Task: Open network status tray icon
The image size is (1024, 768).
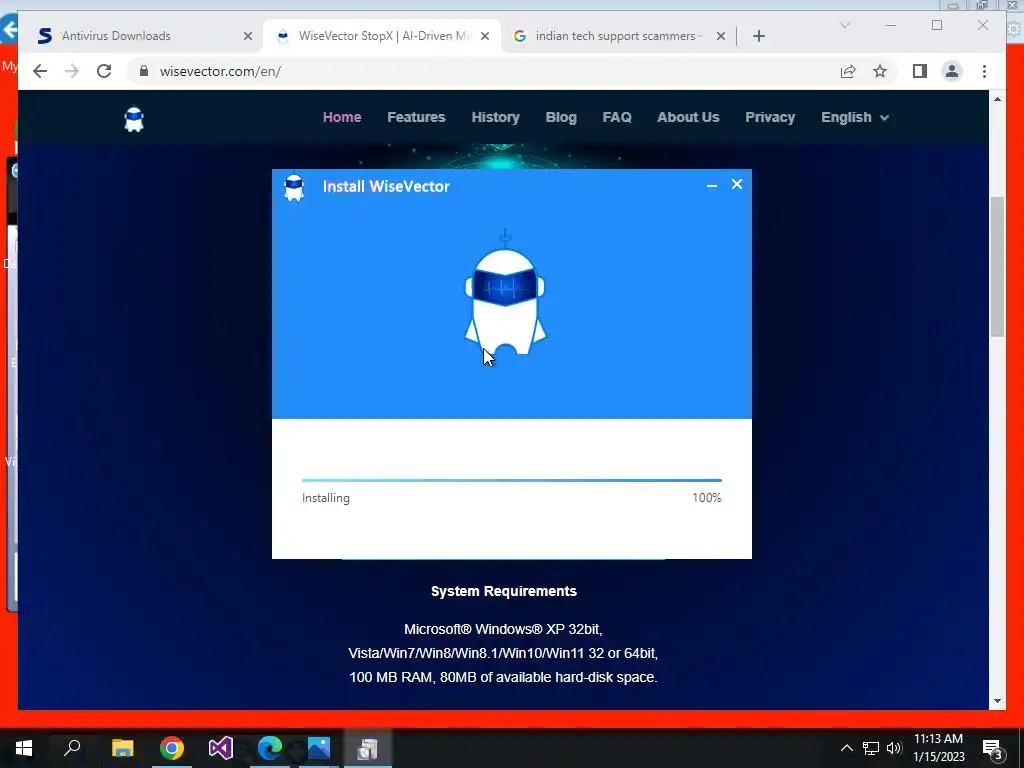Action: (871, 748)
